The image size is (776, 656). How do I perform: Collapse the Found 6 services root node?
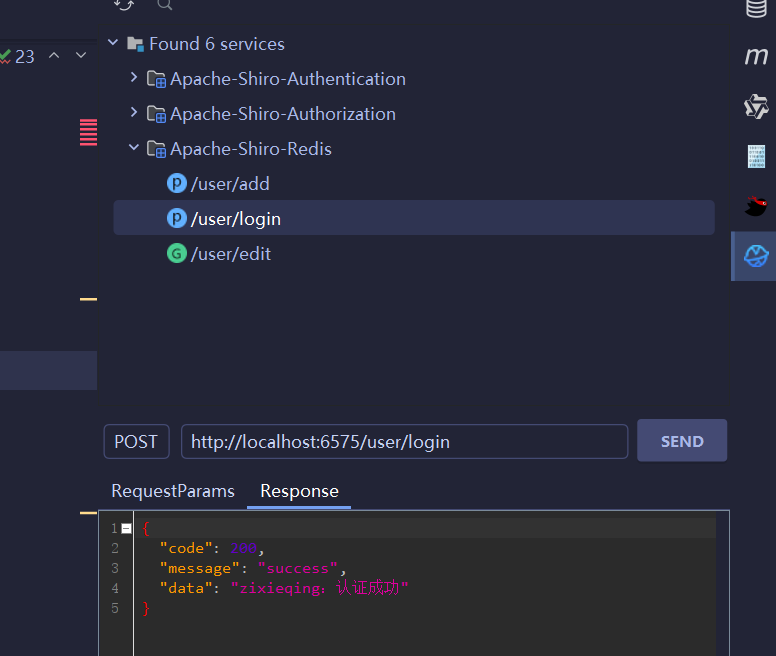(113, 43)
